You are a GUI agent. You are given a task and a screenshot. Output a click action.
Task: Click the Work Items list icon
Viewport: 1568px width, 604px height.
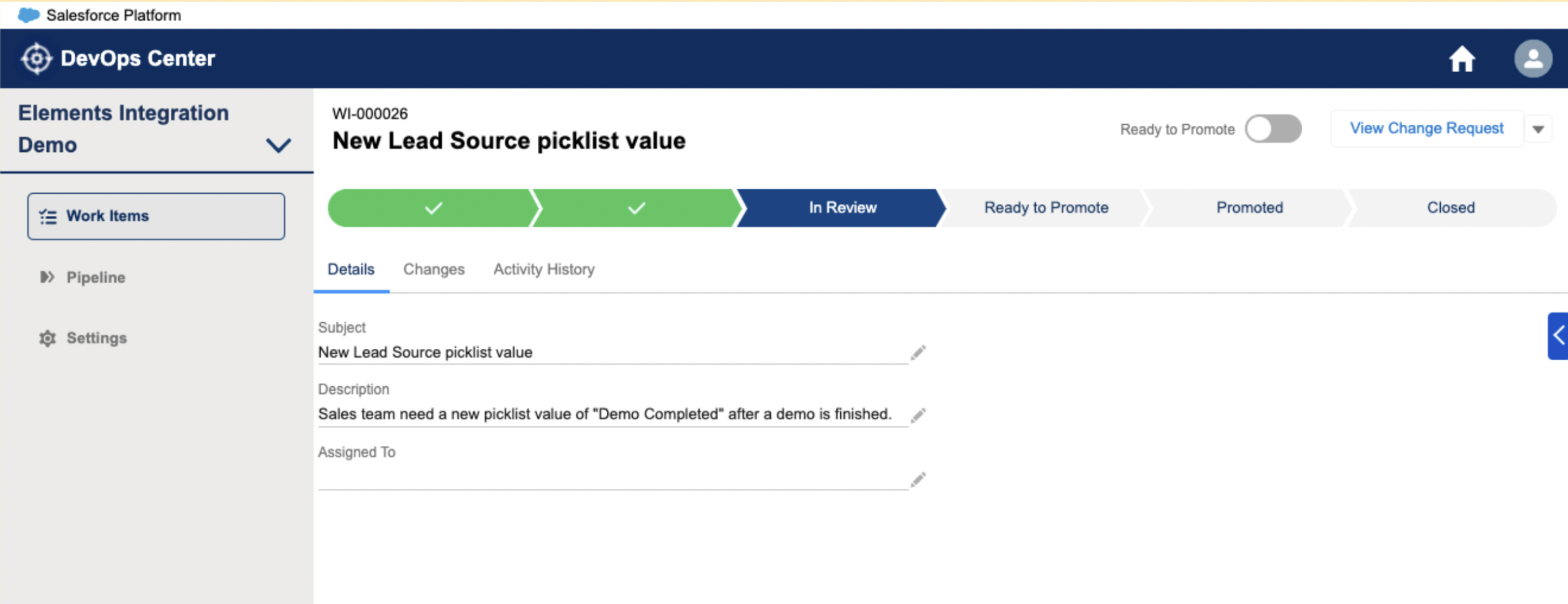(x=48, y=217)
